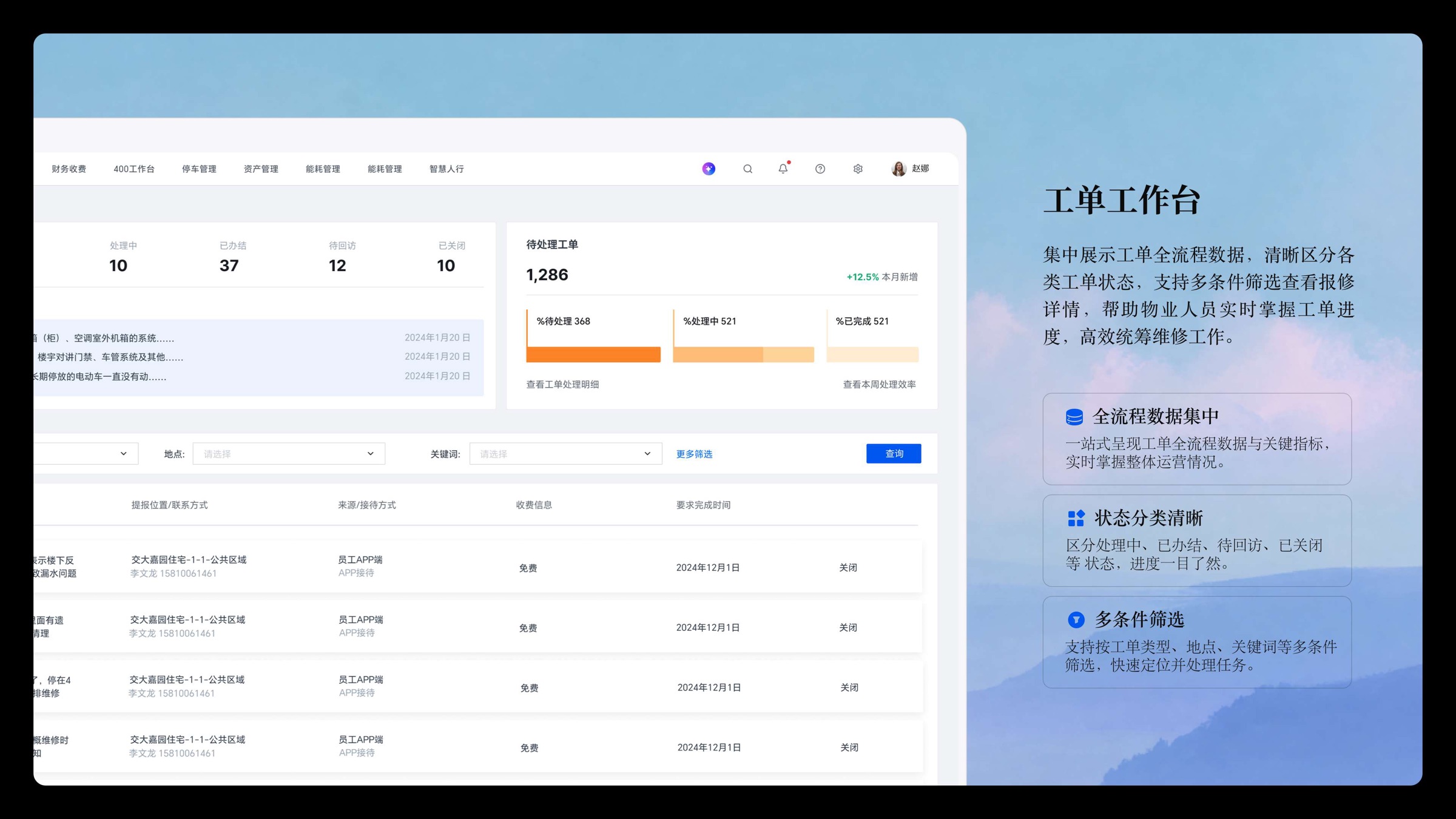Expand the 关键词 dropdown

[565, 454]
